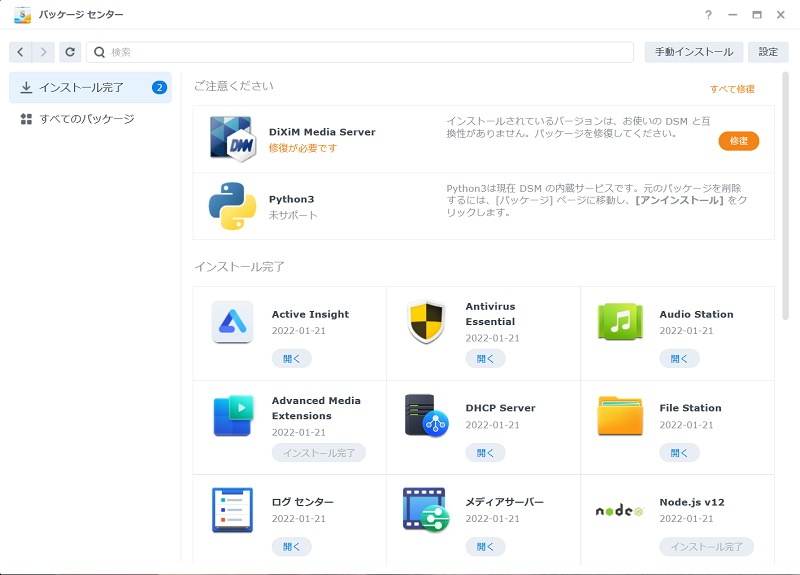Click すべて修復 link
This screenshot has height=575, width=800.
[732, 89]
